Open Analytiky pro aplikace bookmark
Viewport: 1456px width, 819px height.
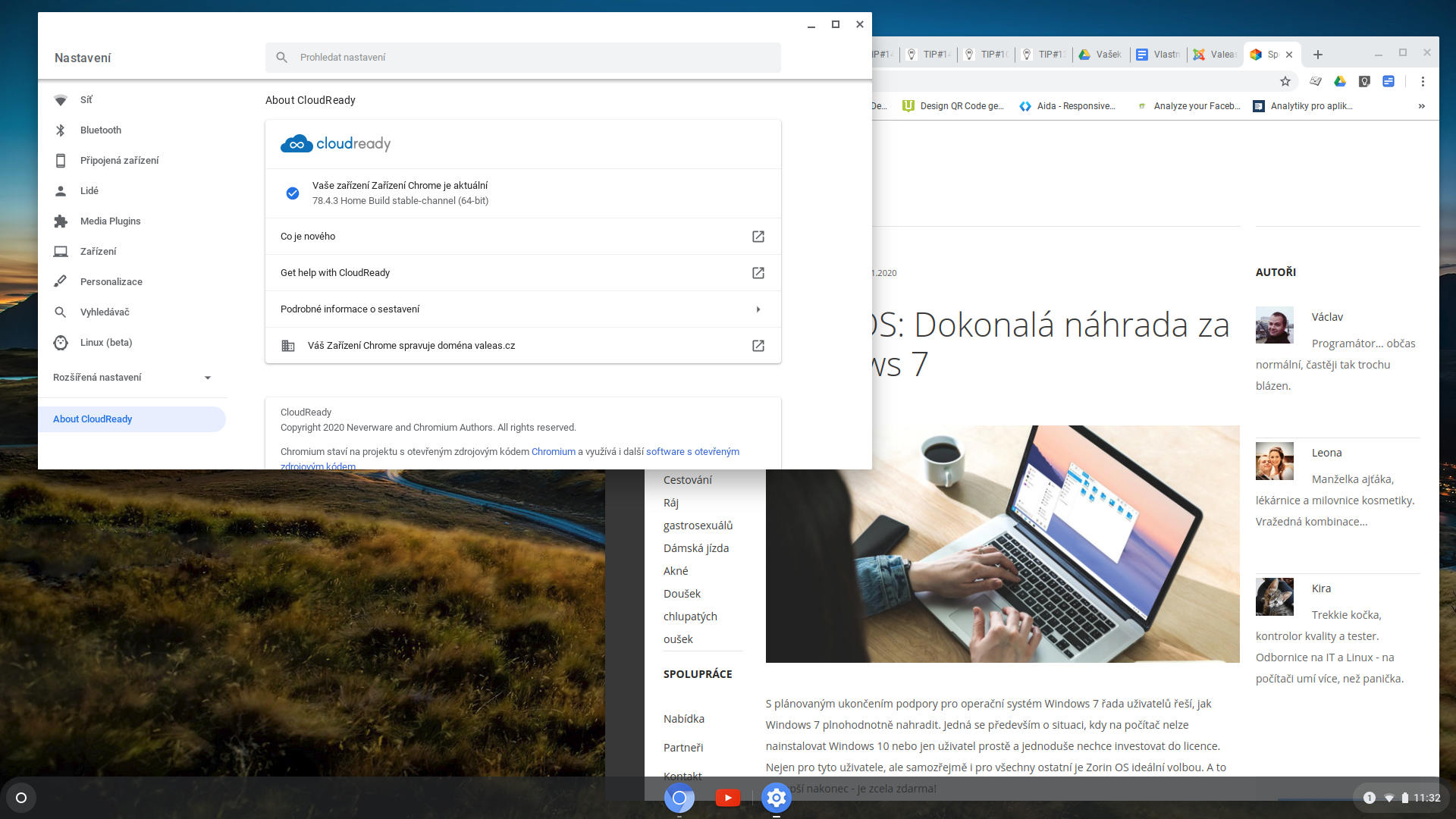[x=1303, y=106]
